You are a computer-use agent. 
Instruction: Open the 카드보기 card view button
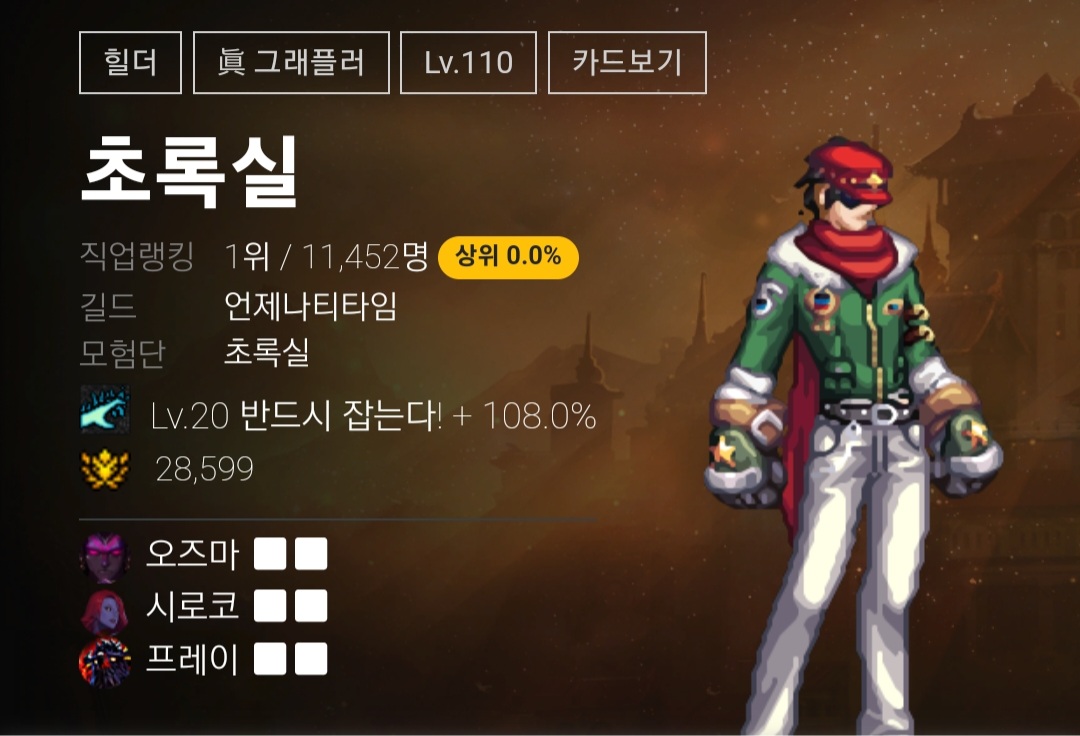tap(627, 63)
